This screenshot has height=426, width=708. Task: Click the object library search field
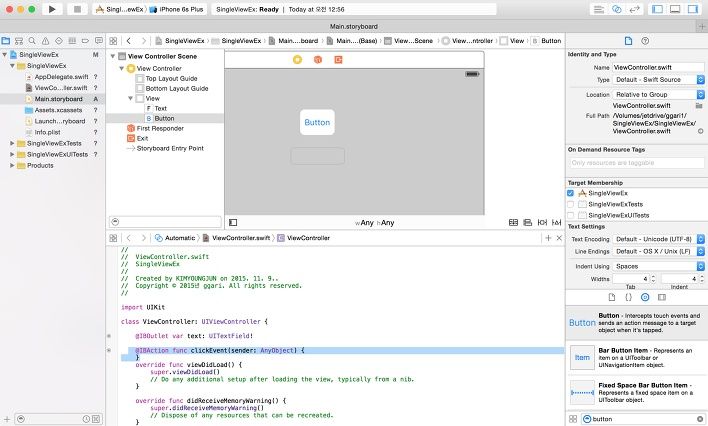[x=643, y=419]
